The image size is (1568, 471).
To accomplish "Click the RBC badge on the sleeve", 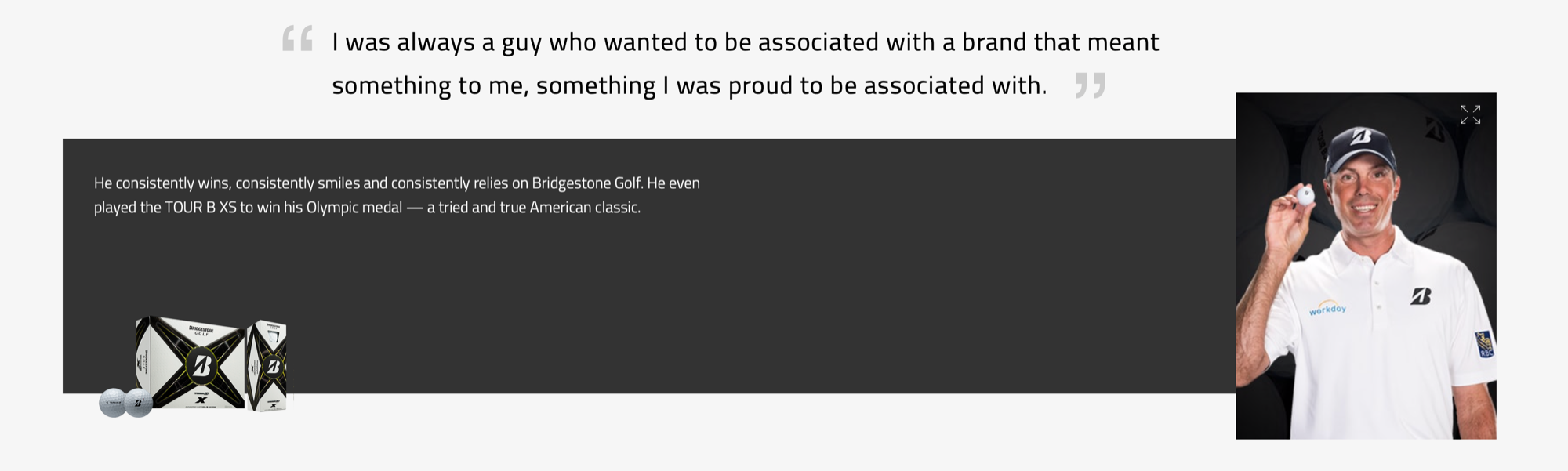I will pos(1484,344).
